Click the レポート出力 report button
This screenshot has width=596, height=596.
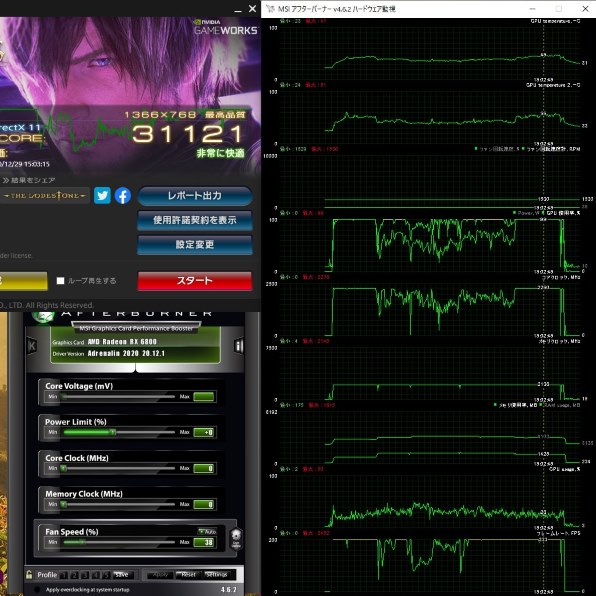[x=195, y=196]
